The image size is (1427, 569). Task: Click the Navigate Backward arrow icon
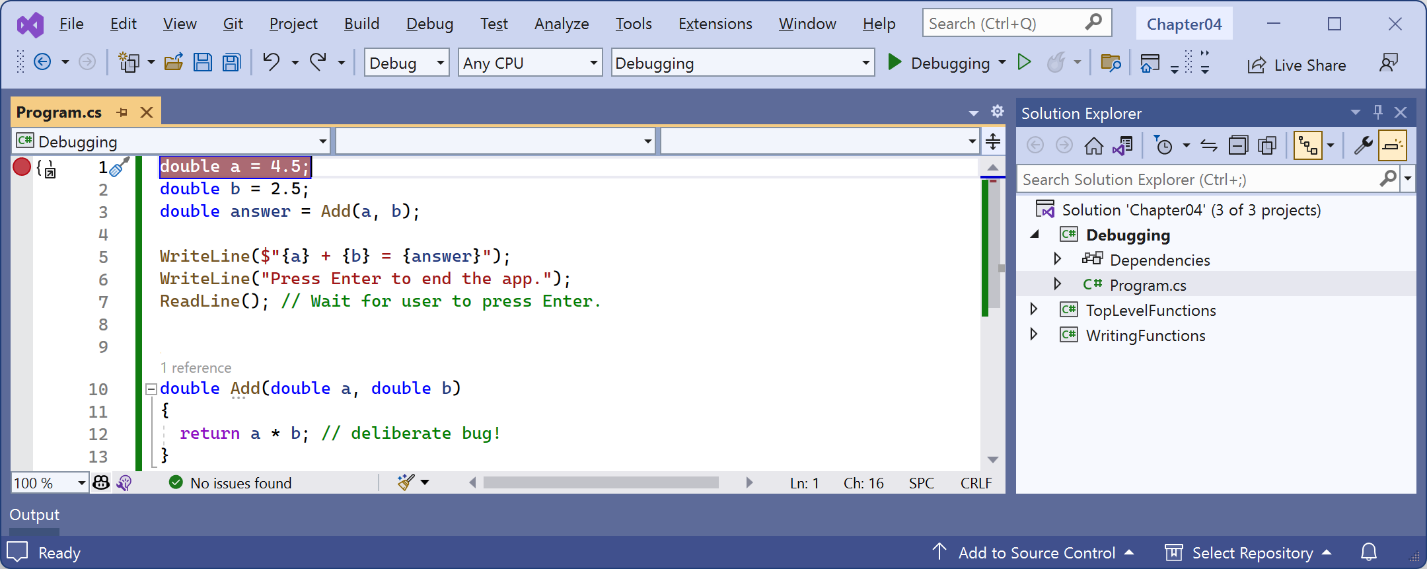[x=42, y=62]
